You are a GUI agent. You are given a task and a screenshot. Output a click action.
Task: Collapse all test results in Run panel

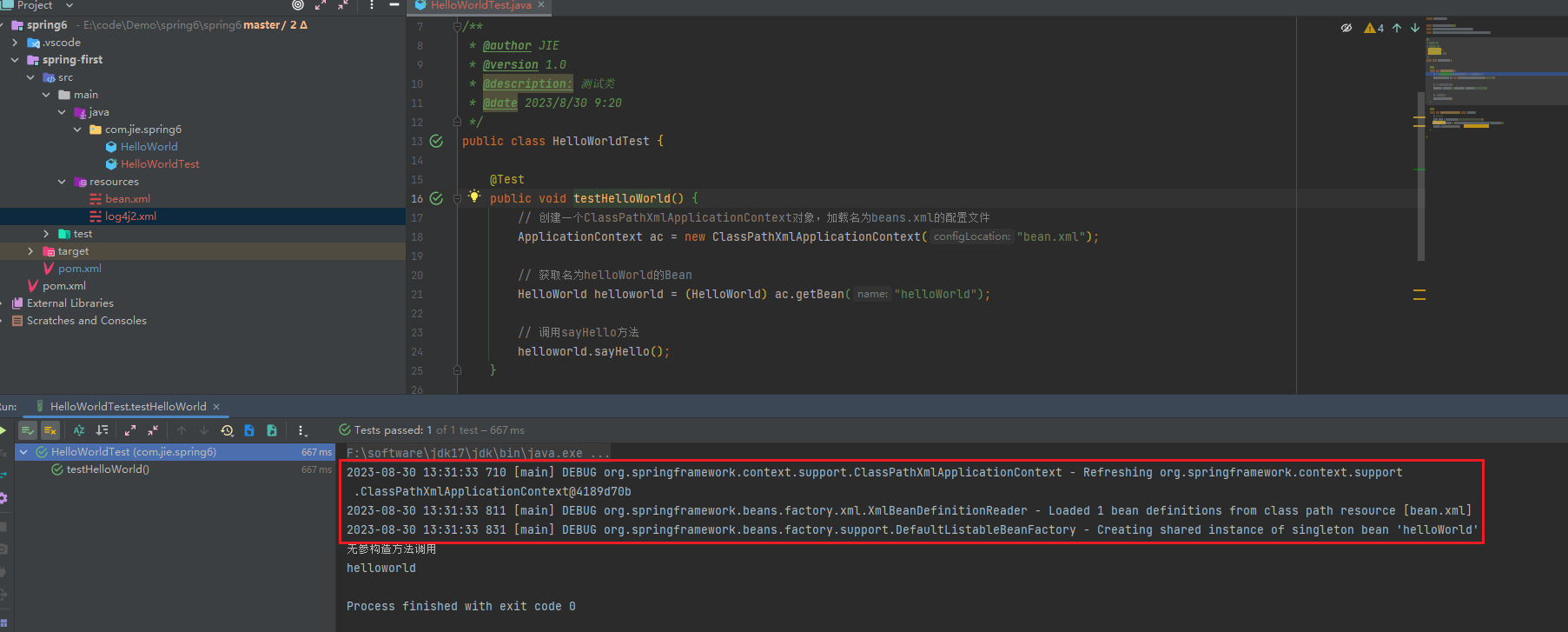click(x=153, y=430)
